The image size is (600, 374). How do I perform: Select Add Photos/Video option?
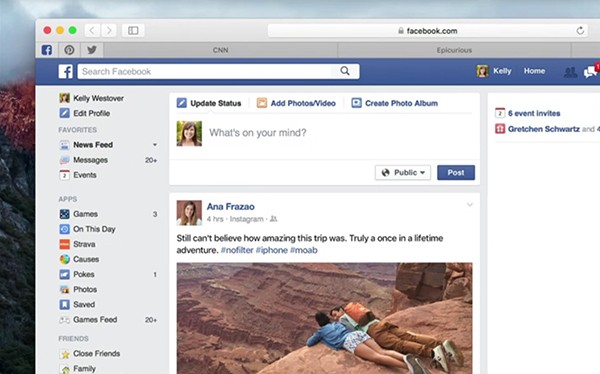[296, 103]
